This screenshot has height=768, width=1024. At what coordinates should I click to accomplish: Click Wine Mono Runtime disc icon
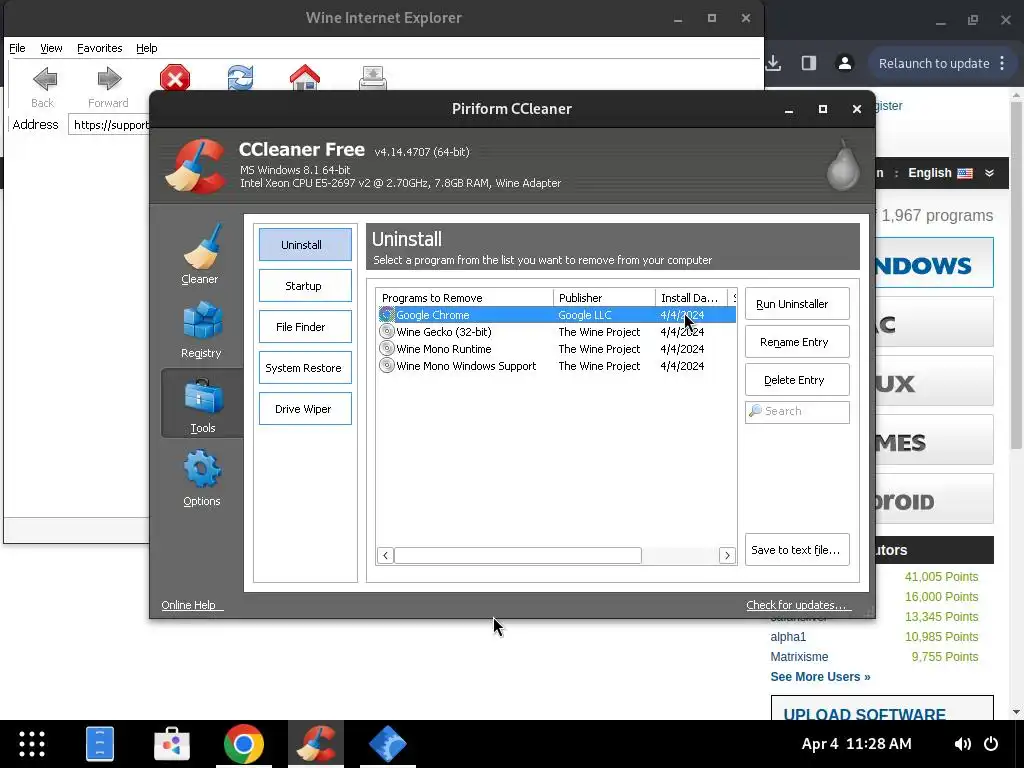point(387,349)
